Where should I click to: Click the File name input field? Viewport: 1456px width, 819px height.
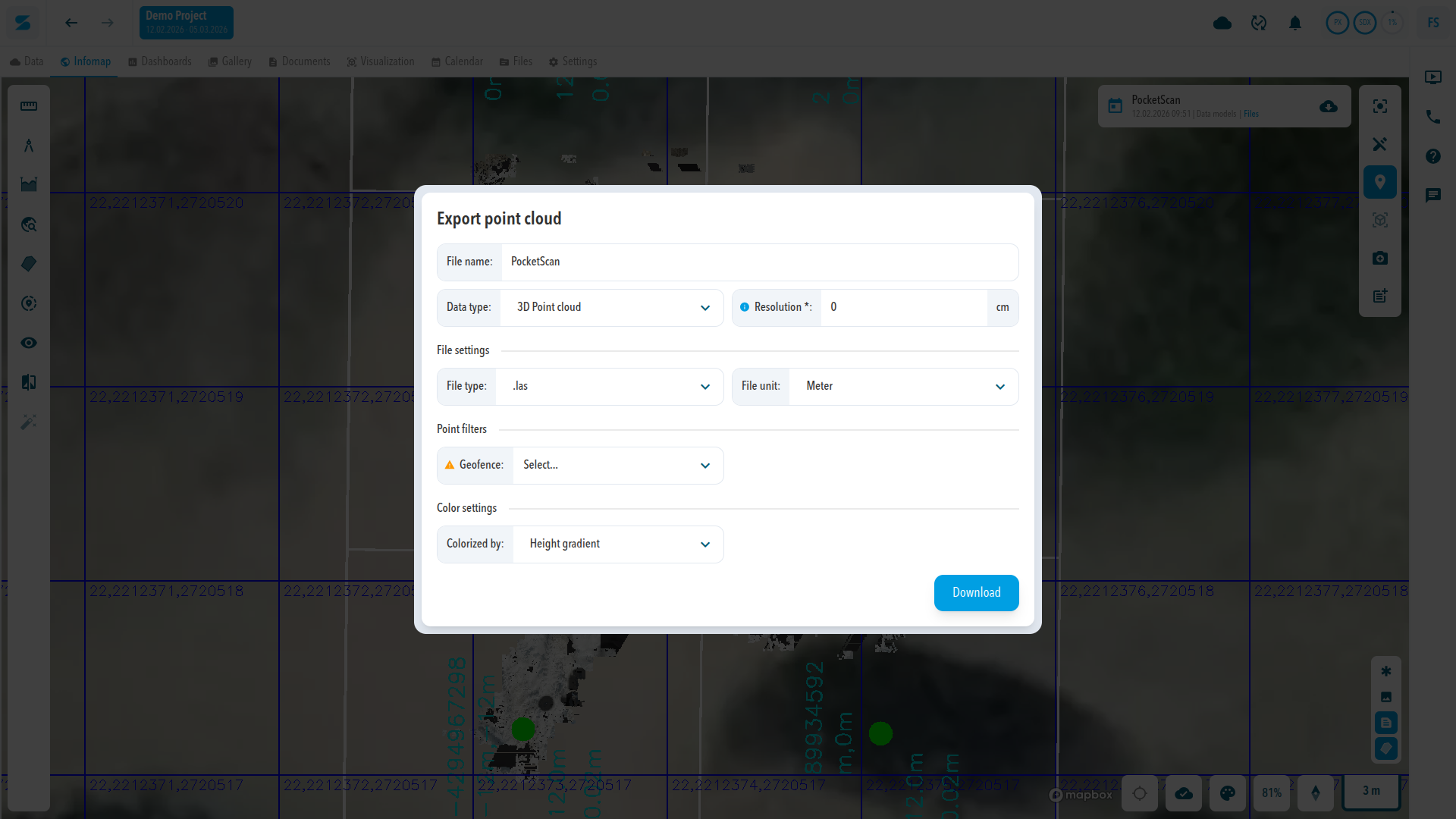click(x=760, y=262)
